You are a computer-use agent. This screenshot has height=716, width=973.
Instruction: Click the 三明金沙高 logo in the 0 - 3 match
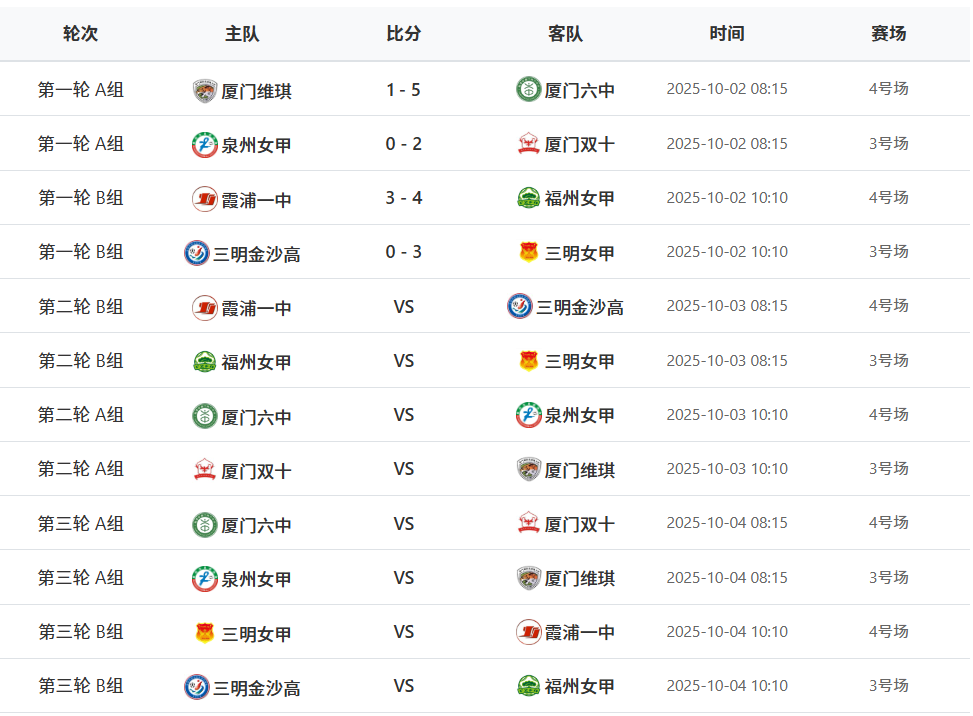(197, 253)
